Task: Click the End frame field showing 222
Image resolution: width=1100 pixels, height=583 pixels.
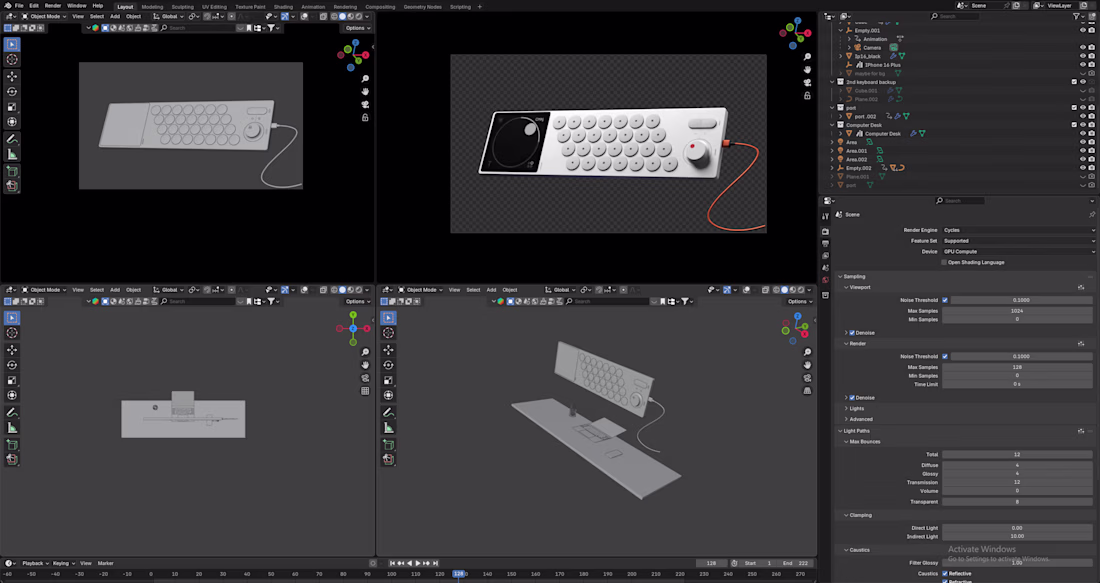Action: (x=796, y=563)
